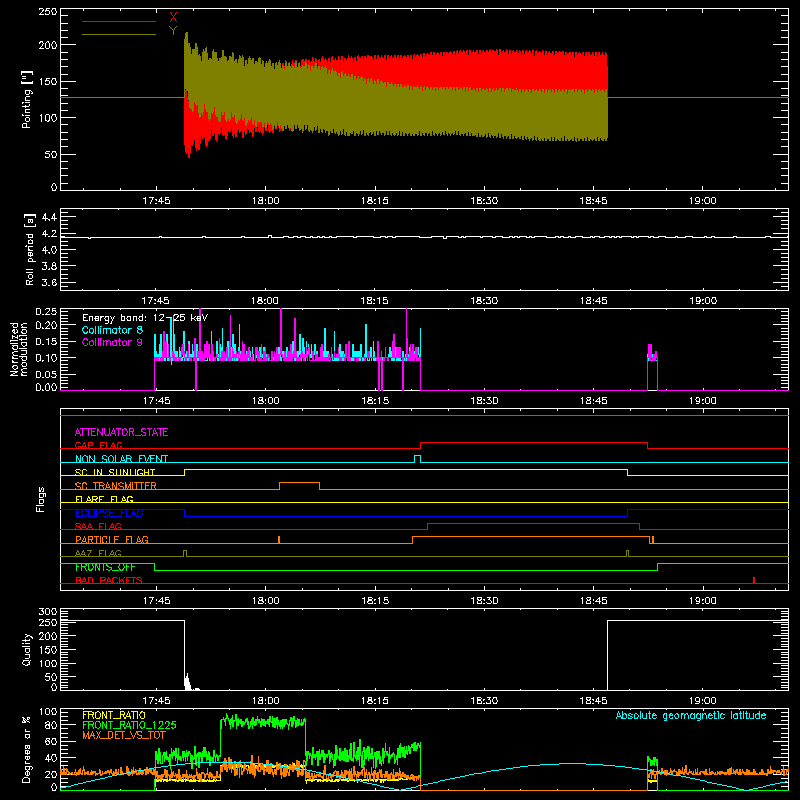
Task: Select the SC_IN_SUNLIGHT flag label
Action: pos(115,472)
